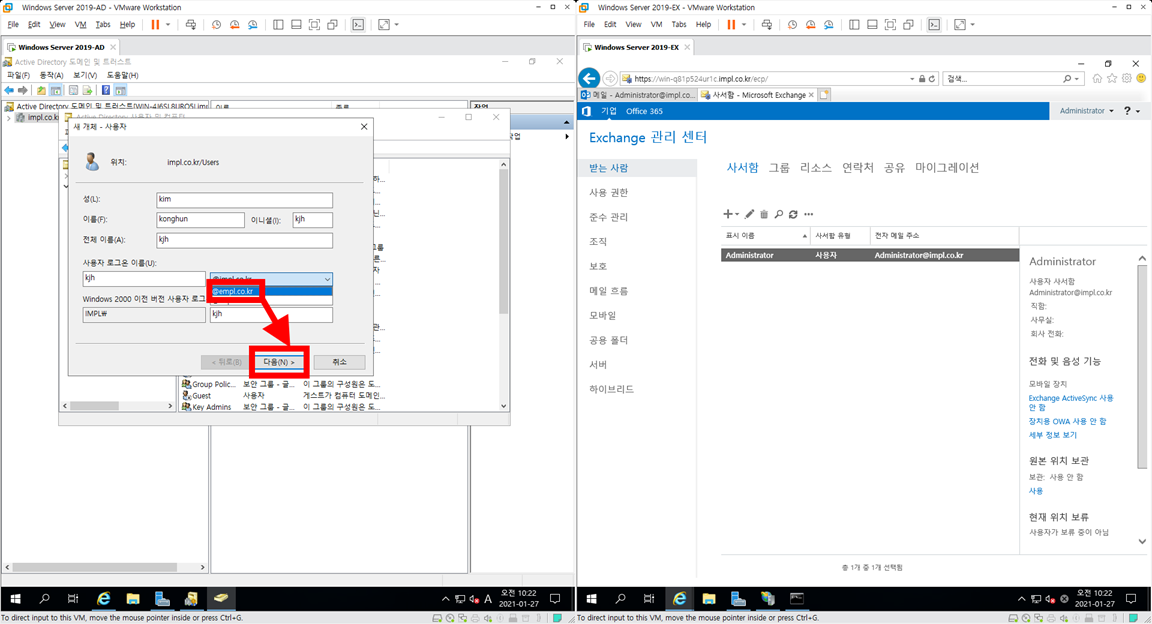Reload page with IE address bar refresh icon
Viewport: 1152px width, 624px height.
point(932,79)
